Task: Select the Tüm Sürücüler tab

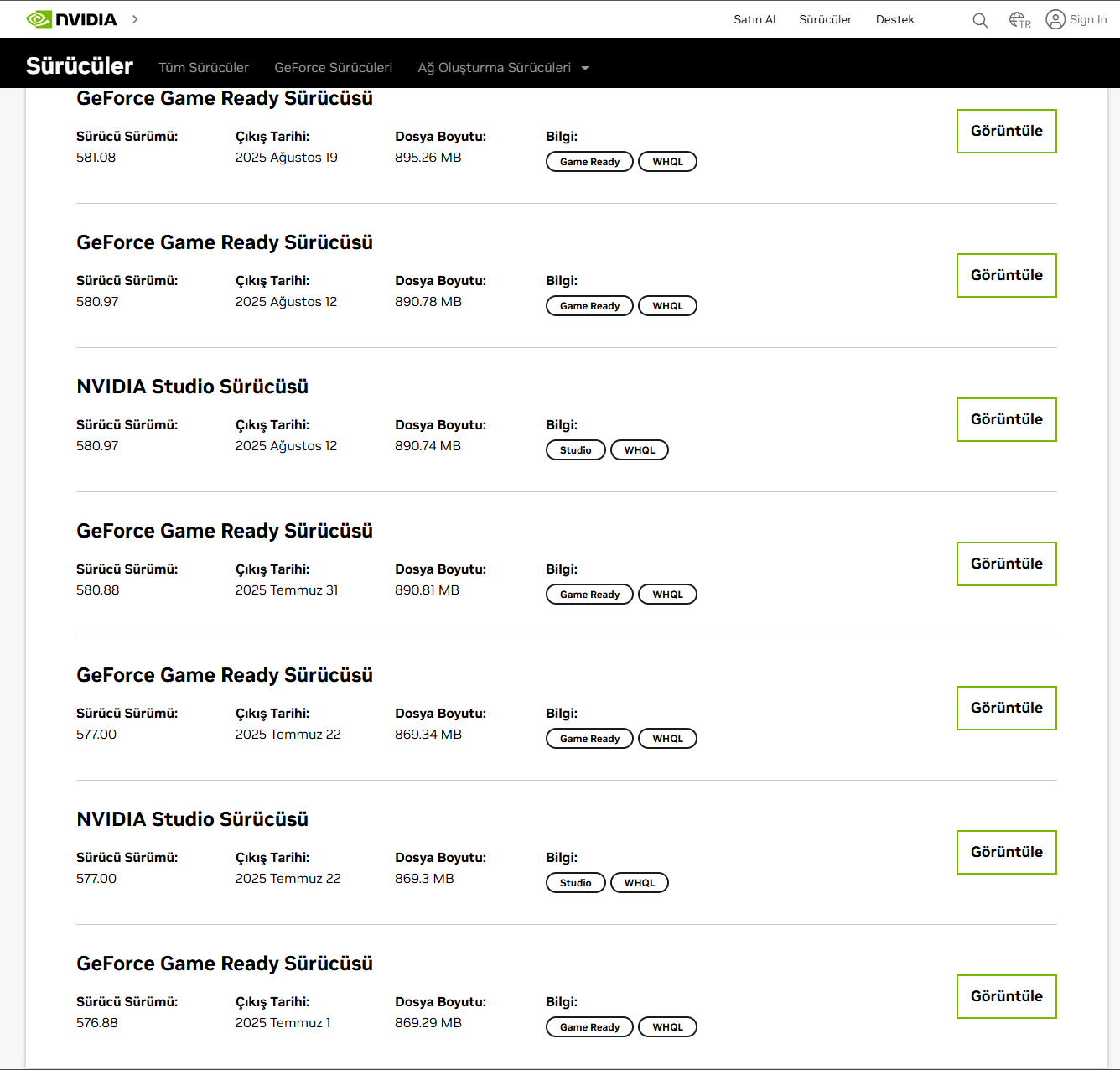Action: (204, 68)
